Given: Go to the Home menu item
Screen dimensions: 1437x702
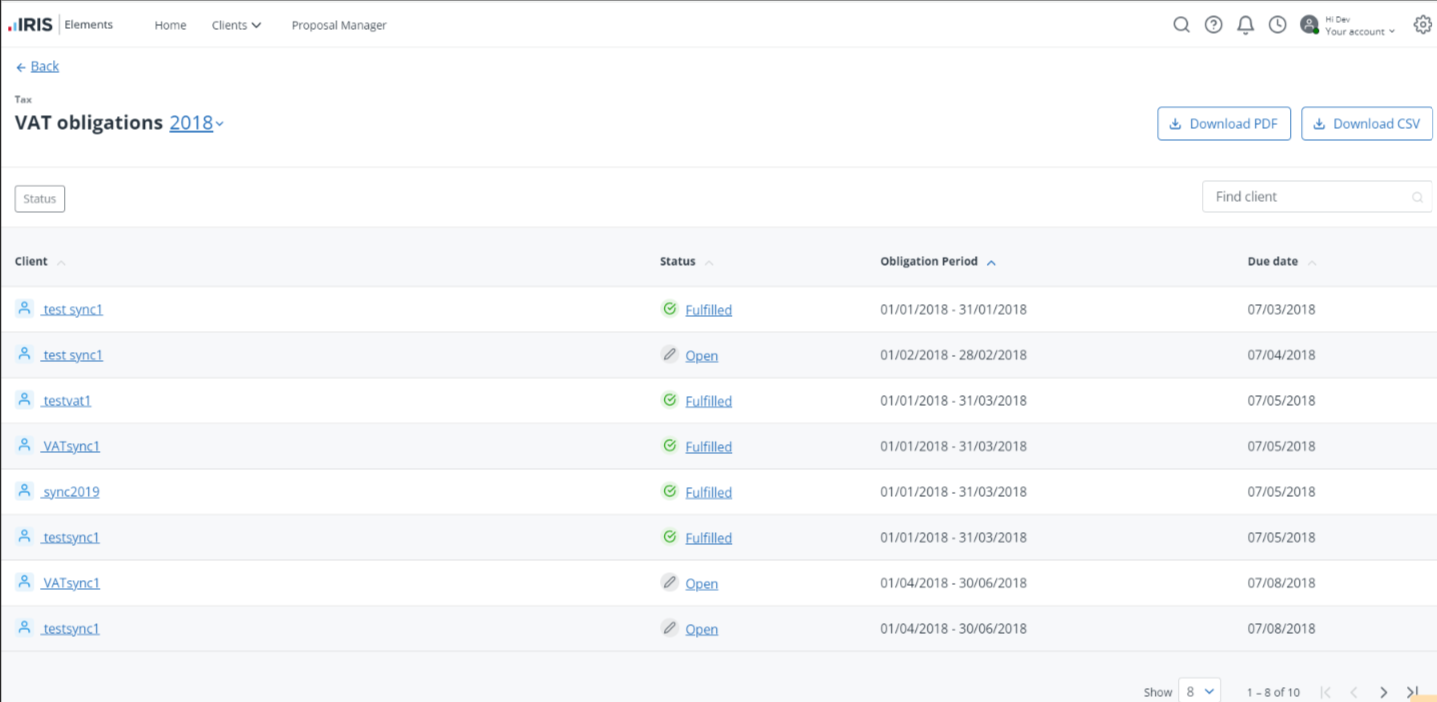Looking at the screenshot, I should pos(170,25).
